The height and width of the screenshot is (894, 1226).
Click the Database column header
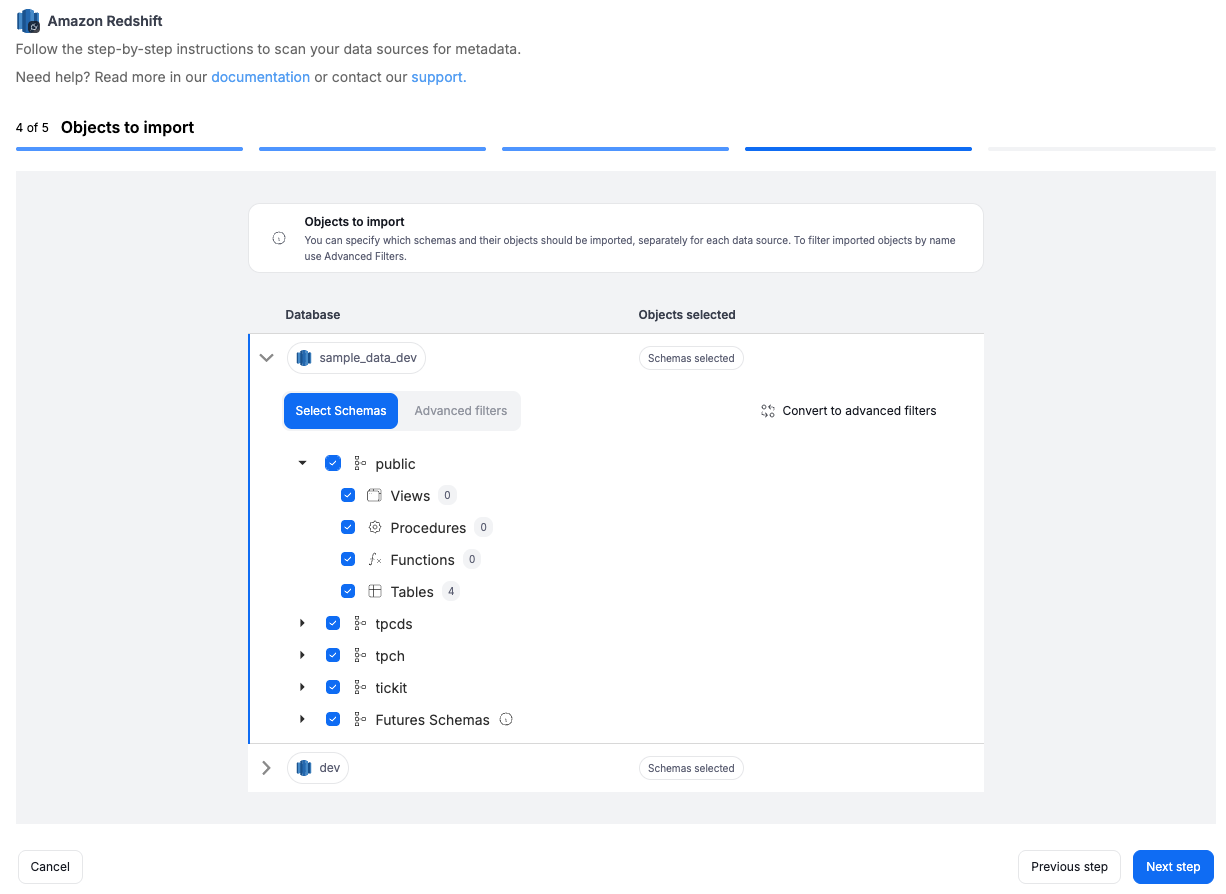coord(313,314)
